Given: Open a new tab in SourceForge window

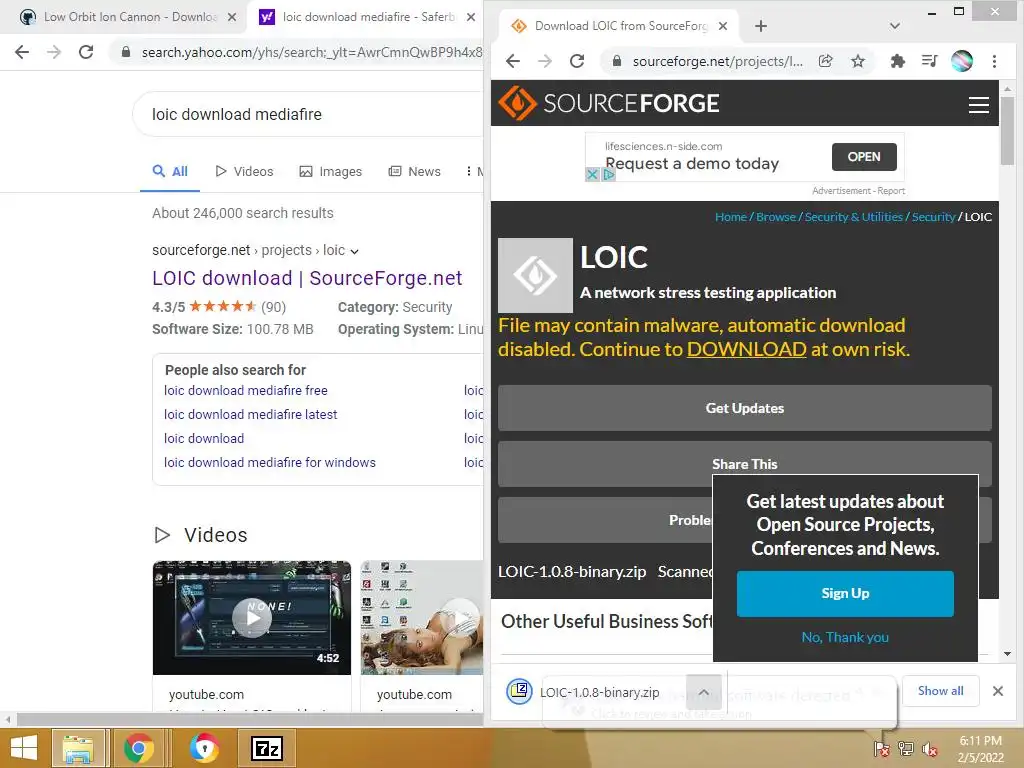Looking at the screenshot, I should pos(761,26).
